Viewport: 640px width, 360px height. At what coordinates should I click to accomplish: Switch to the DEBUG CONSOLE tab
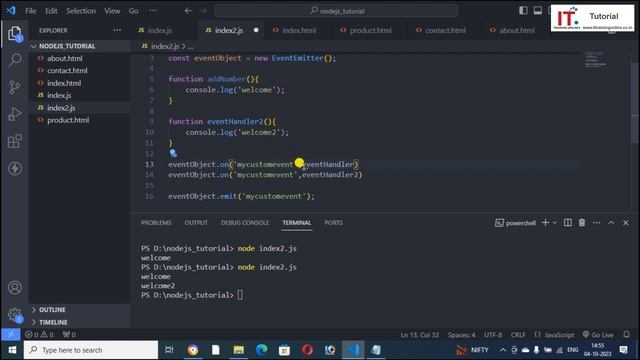[245, 222]
